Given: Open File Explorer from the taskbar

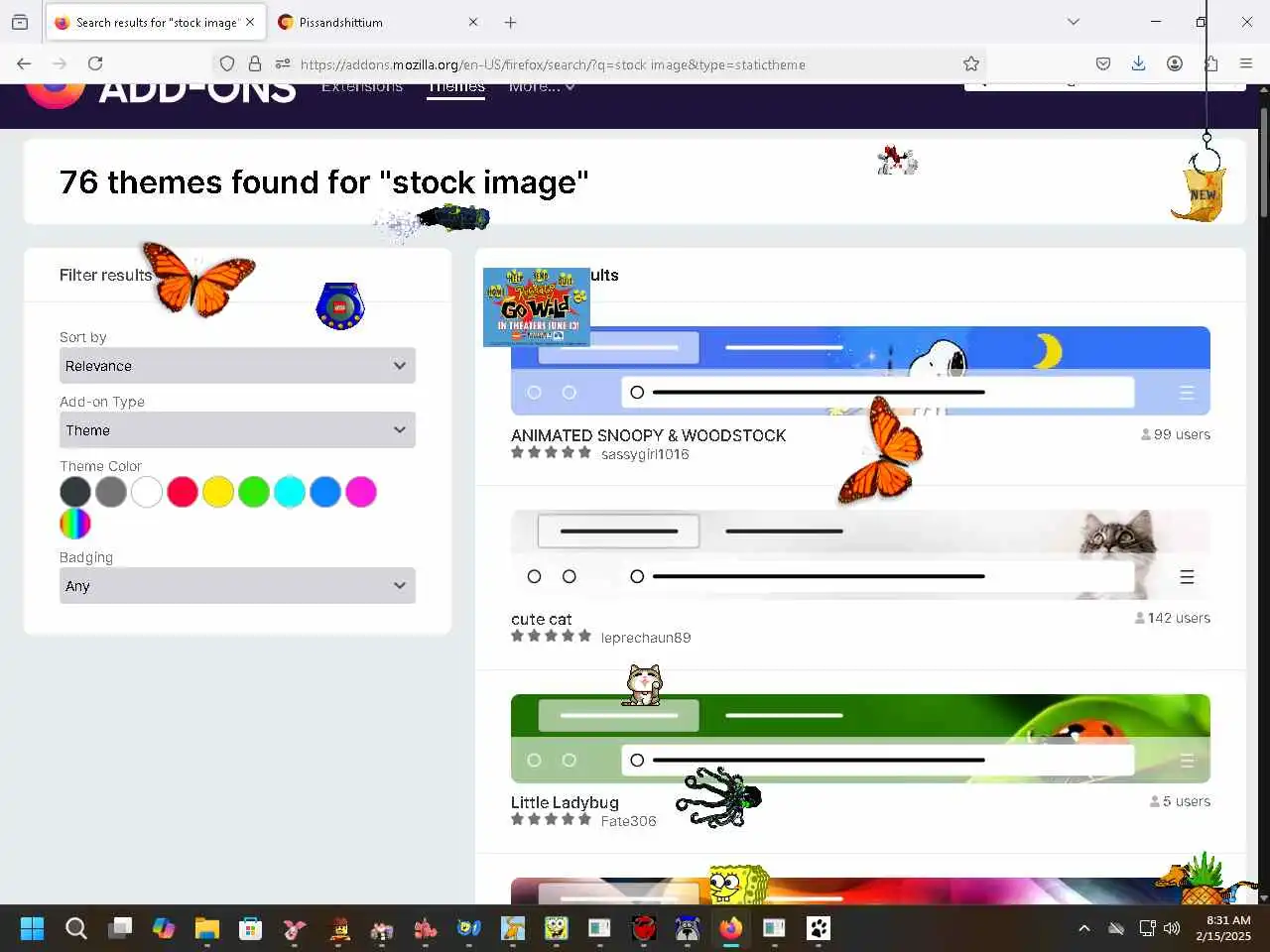Looking at the screenshot, I should [207, 928].
